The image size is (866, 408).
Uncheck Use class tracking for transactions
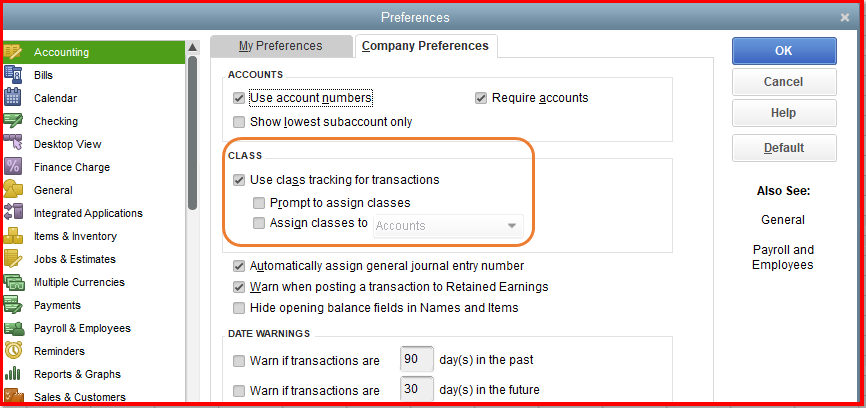[x=239, y=181]
